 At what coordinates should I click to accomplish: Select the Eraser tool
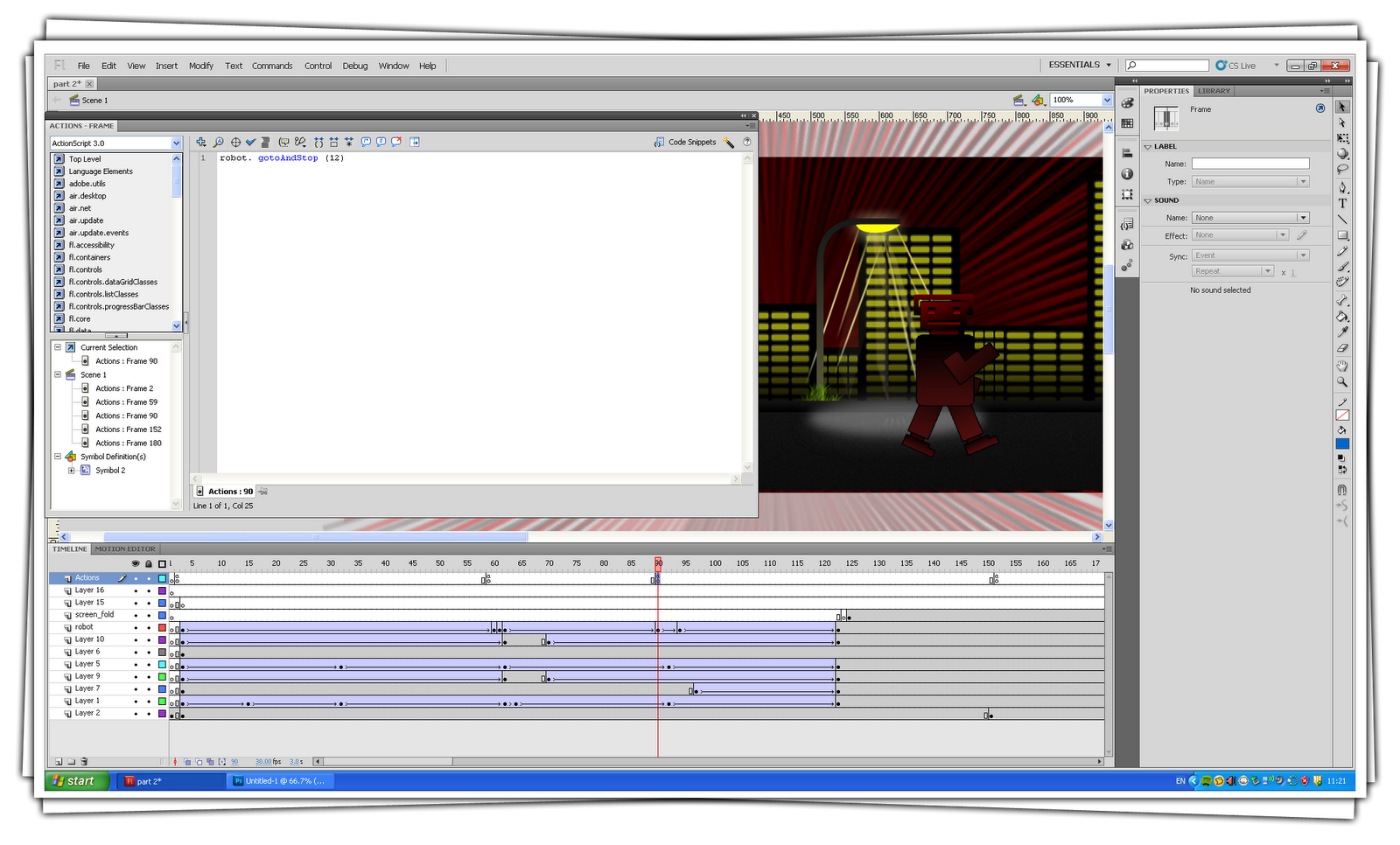coord(1342,348)
